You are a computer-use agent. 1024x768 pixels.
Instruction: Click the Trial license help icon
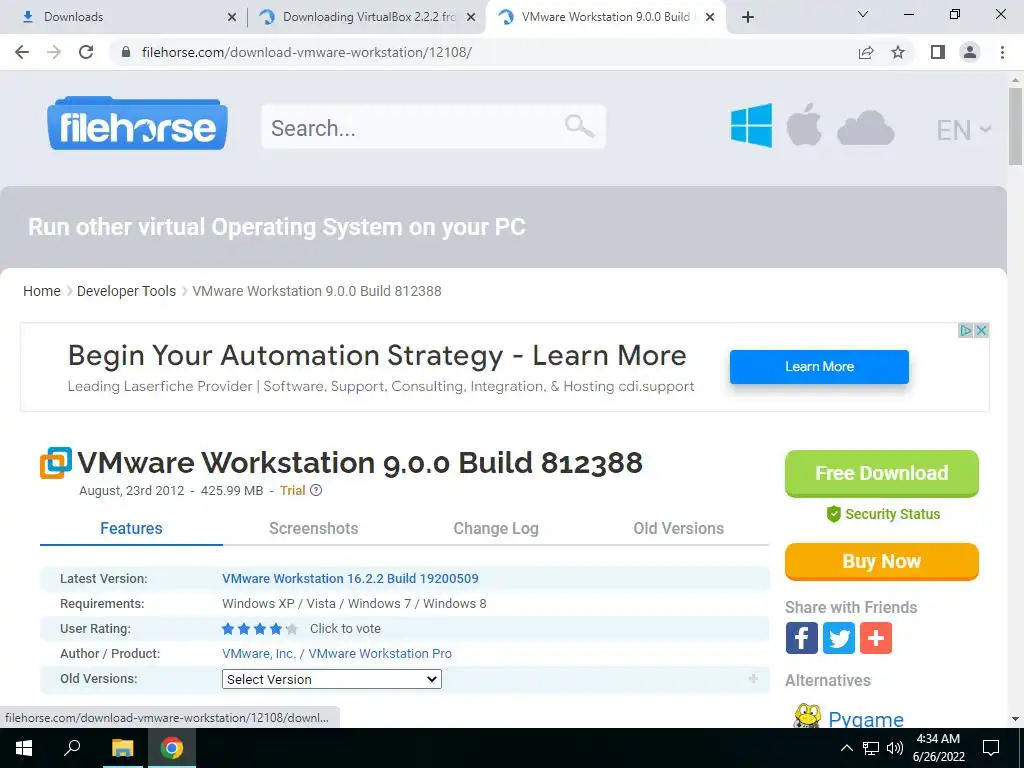coord(316,490)
